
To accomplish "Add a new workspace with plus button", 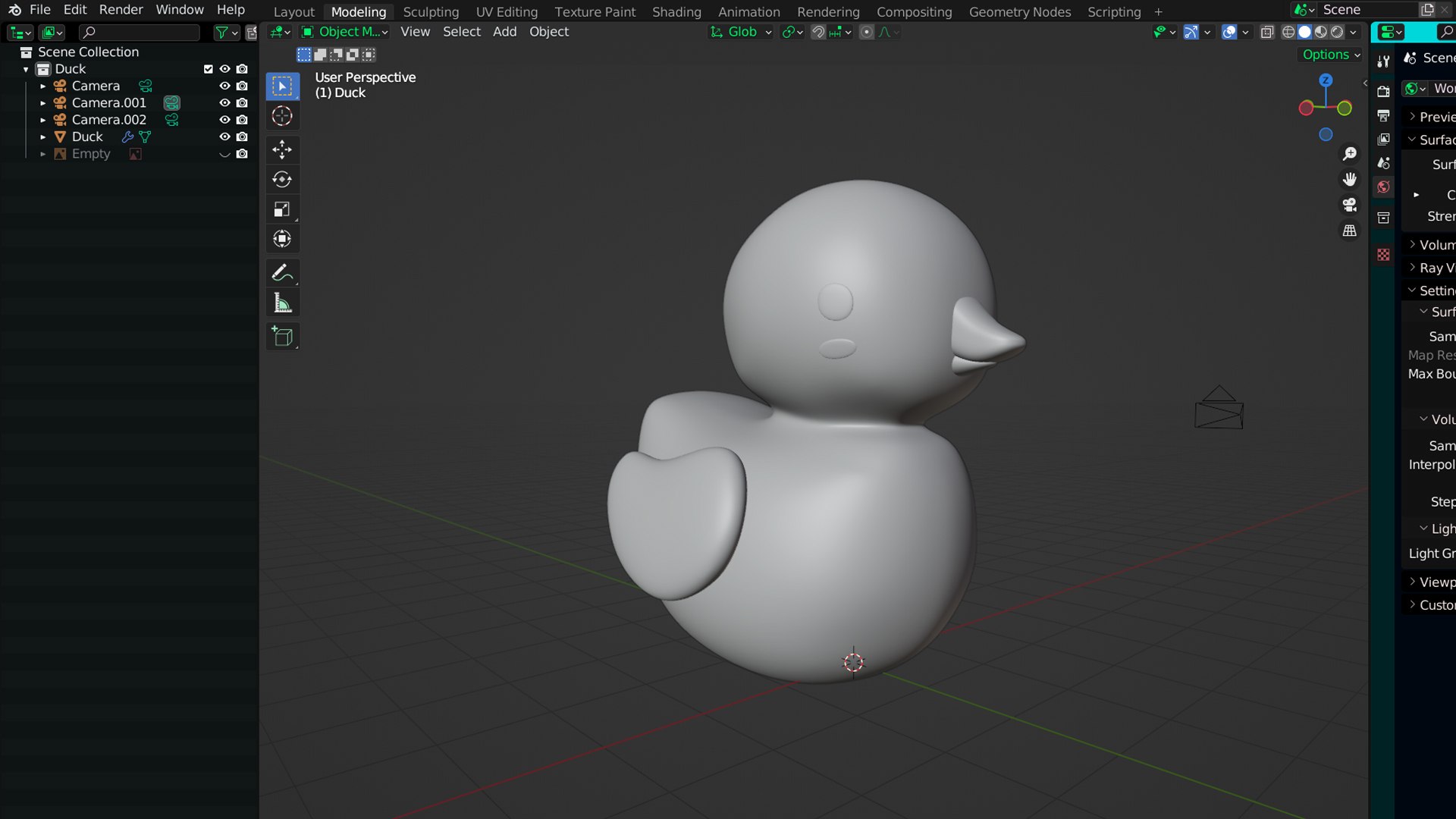I will coord(1158,12).
